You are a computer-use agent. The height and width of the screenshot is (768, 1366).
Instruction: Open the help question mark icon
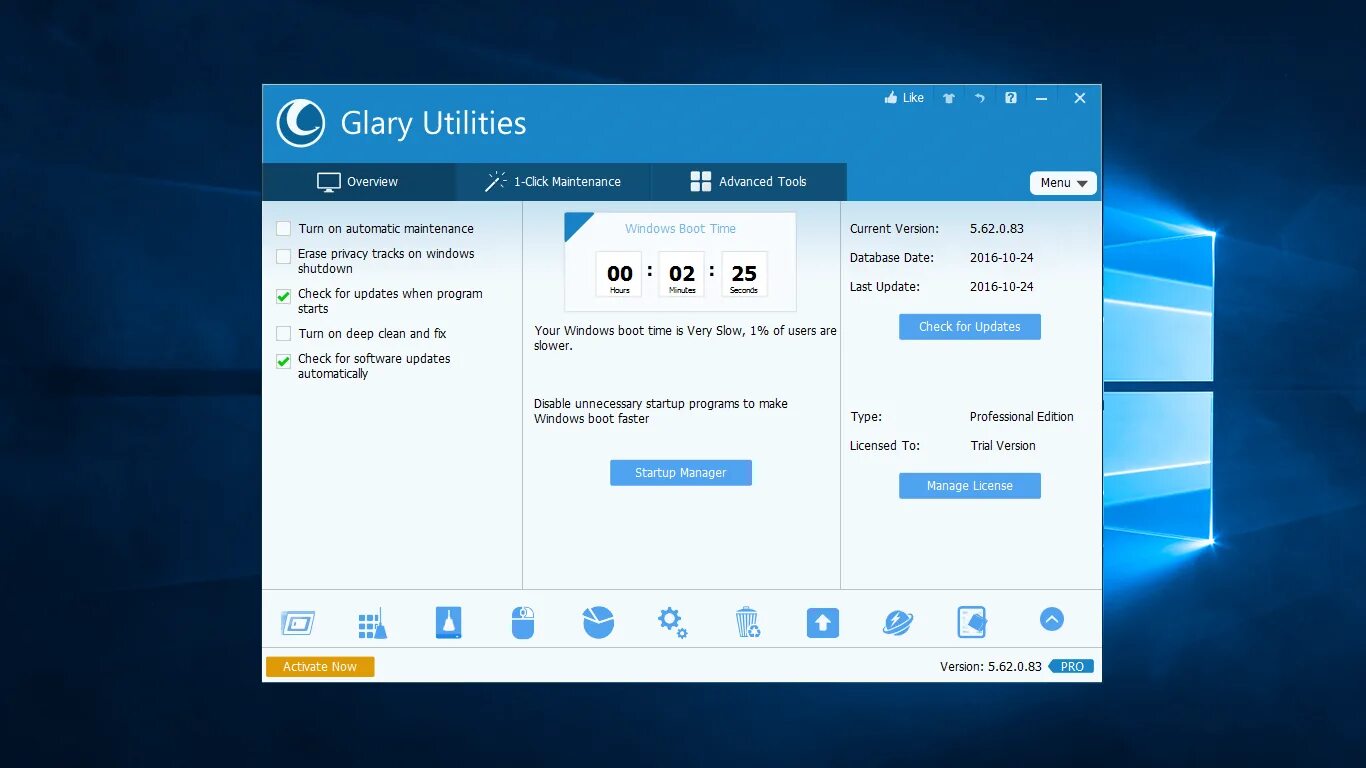1011,98
